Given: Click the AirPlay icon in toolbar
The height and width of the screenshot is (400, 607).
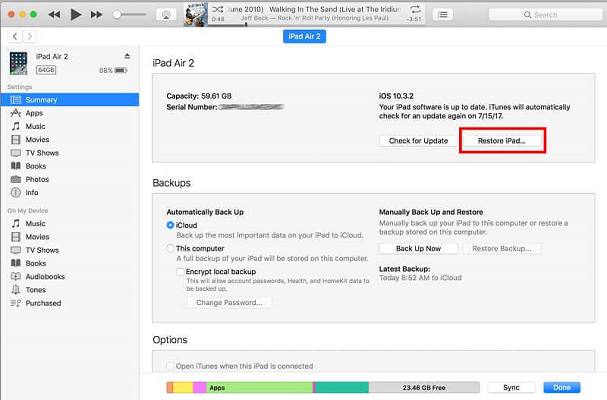Looking at the screenshot, I should [x=167, y=15].
